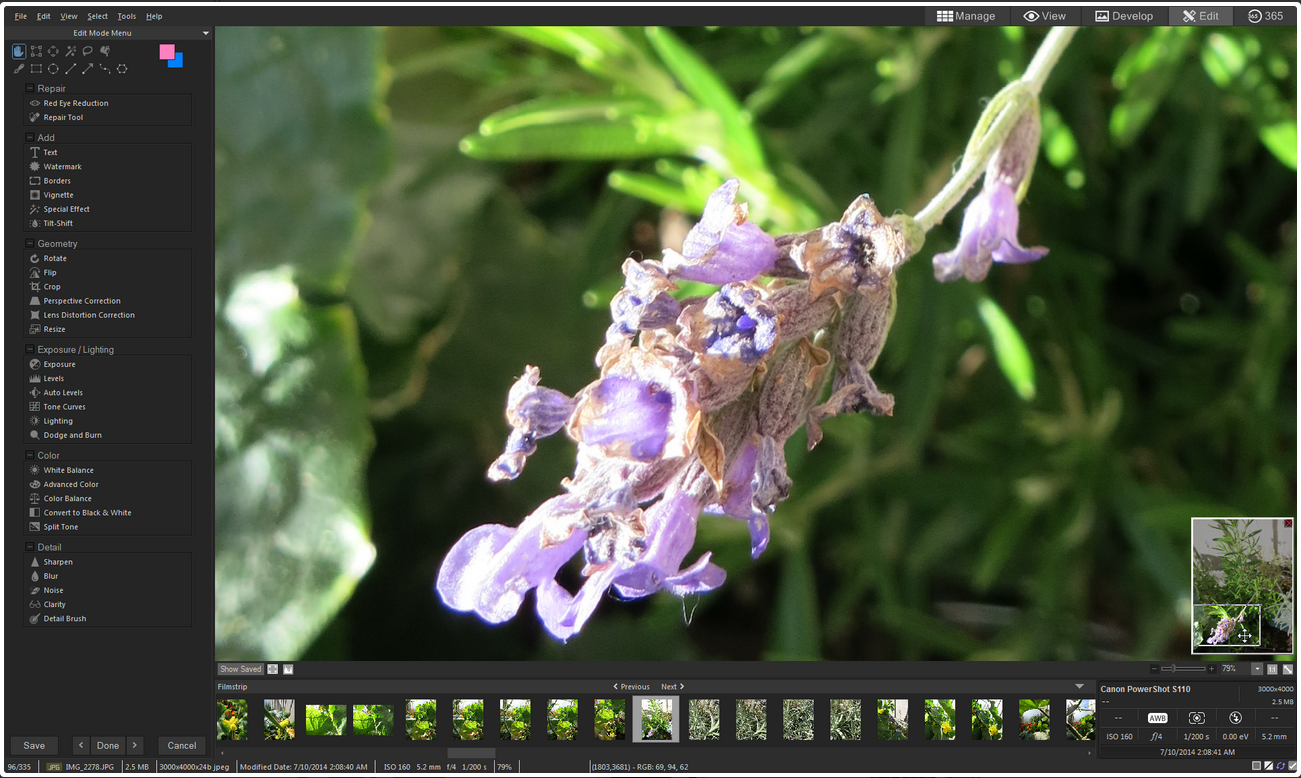This screenshot has height=778, width=1301.
Task: Open the zoom percentage dropdown
Action: click(x=1257, y=669)
